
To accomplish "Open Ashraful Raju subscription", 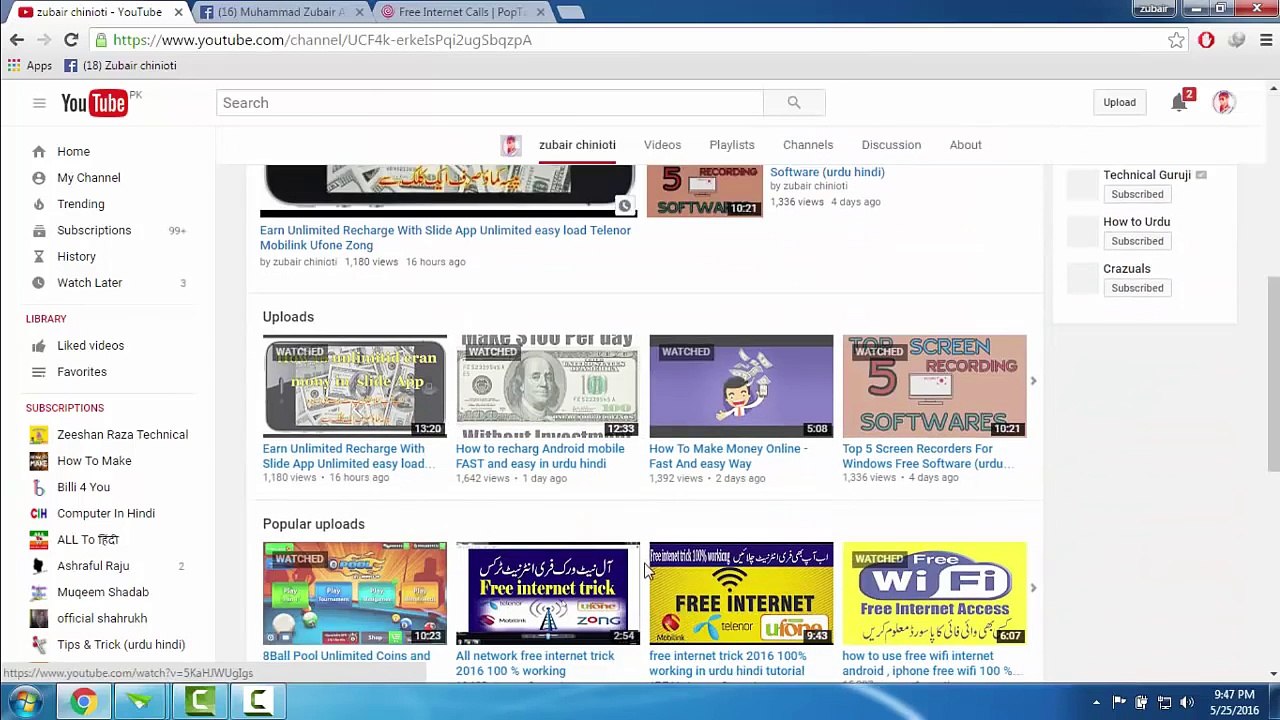I will (93, 566).
